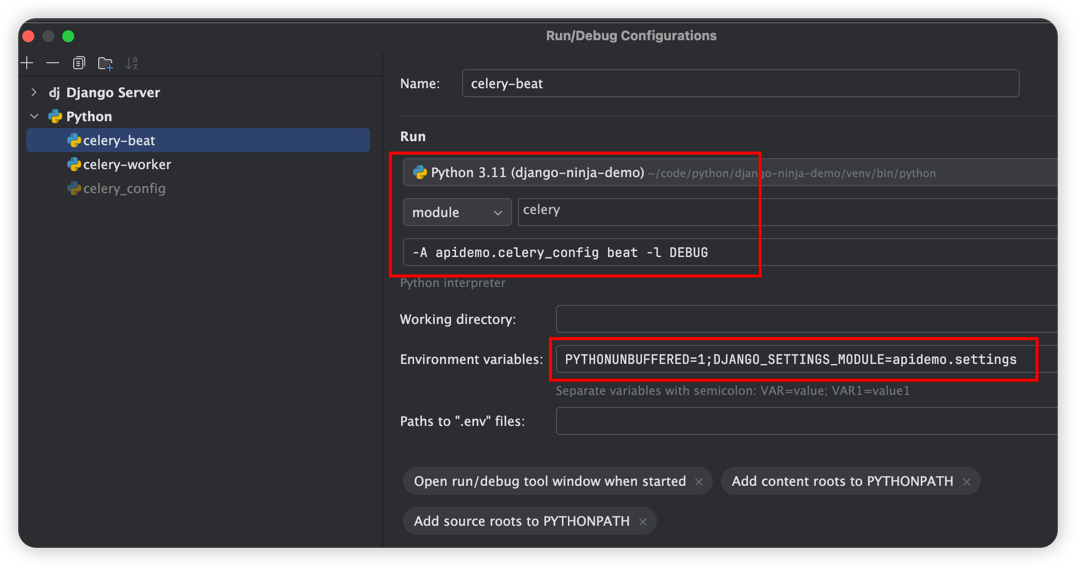Click Python icon beside celery-worker
This screenshot has height=566, width=1076.
73,164
